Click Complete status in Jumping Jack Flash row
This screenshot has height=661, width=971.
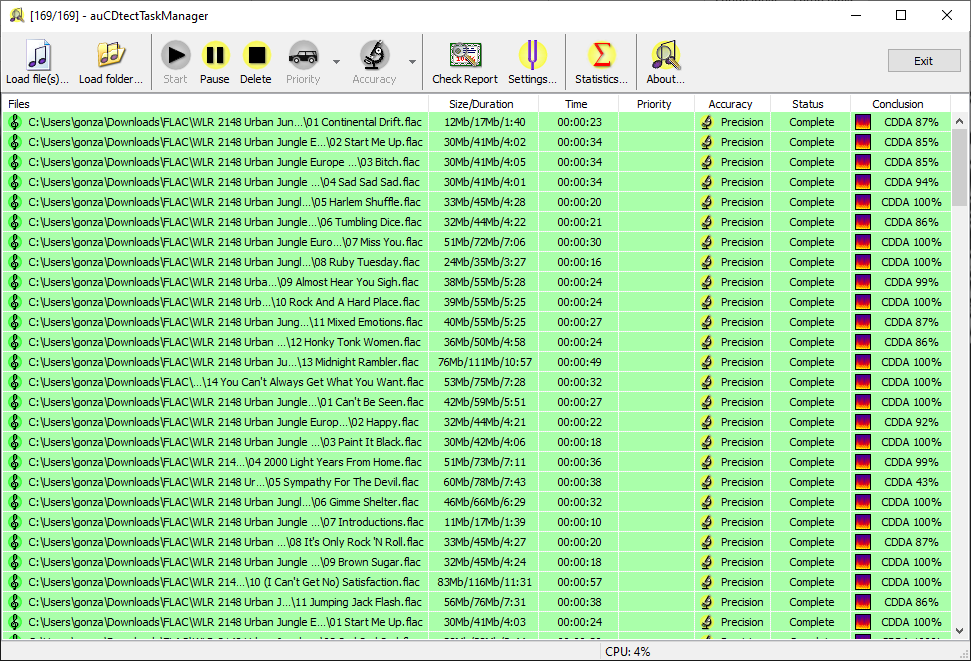point(811,602)
